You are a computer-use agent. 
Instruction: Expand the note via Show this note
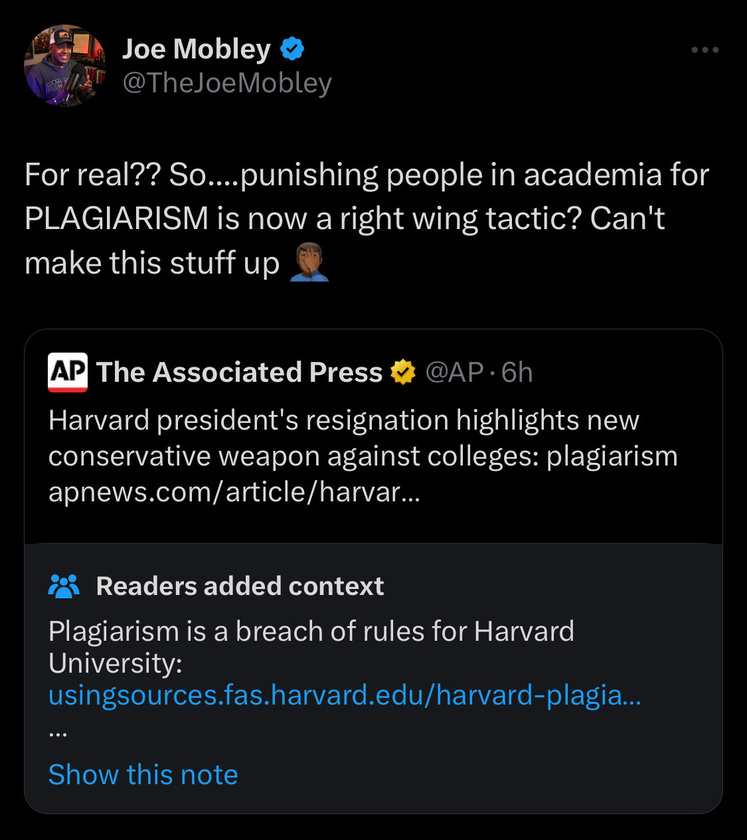tap(143, 775)
